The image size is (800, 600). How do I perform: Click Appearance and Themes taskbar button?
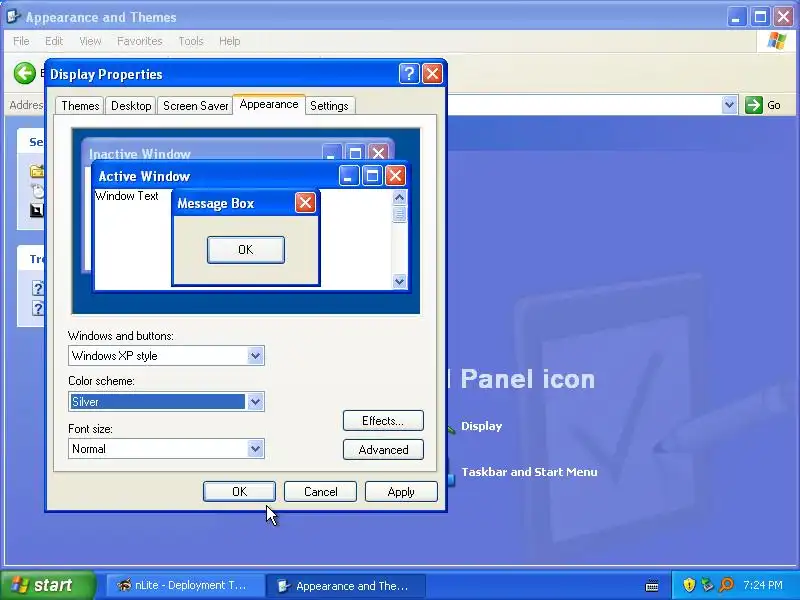click(x=346, y=586)
